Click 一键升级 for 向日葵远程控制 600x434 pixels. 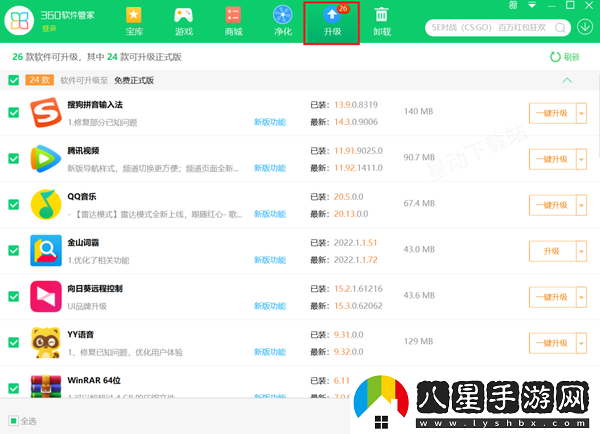(552, 297)
